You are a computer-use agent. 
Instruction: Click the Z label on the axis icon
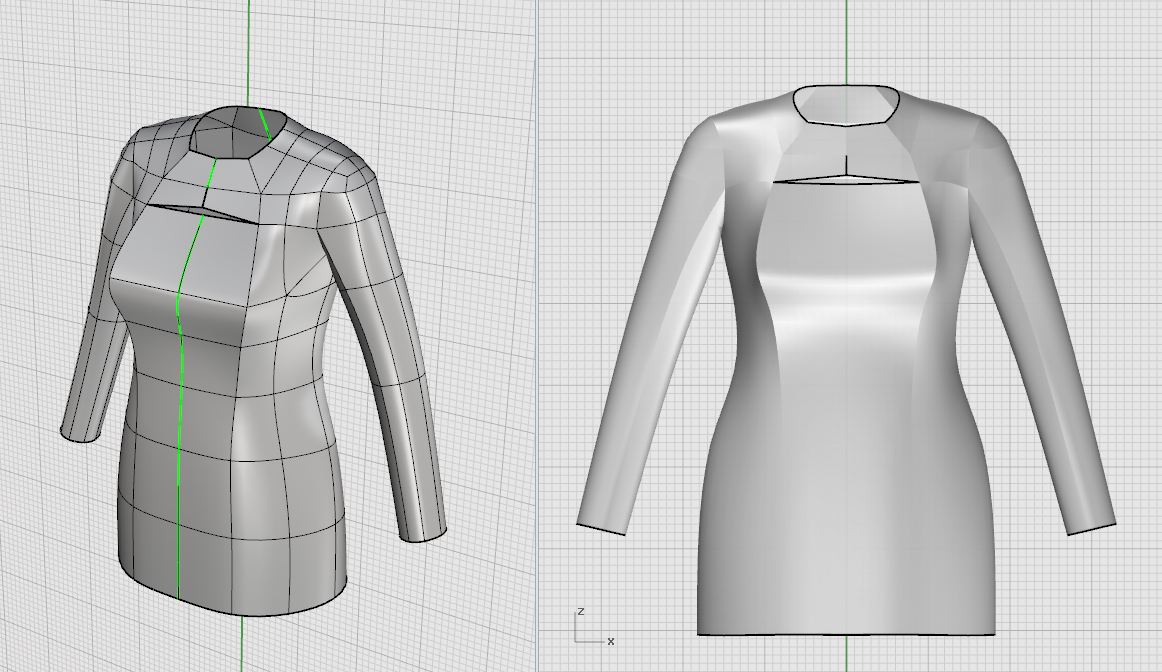pos(581,611)
